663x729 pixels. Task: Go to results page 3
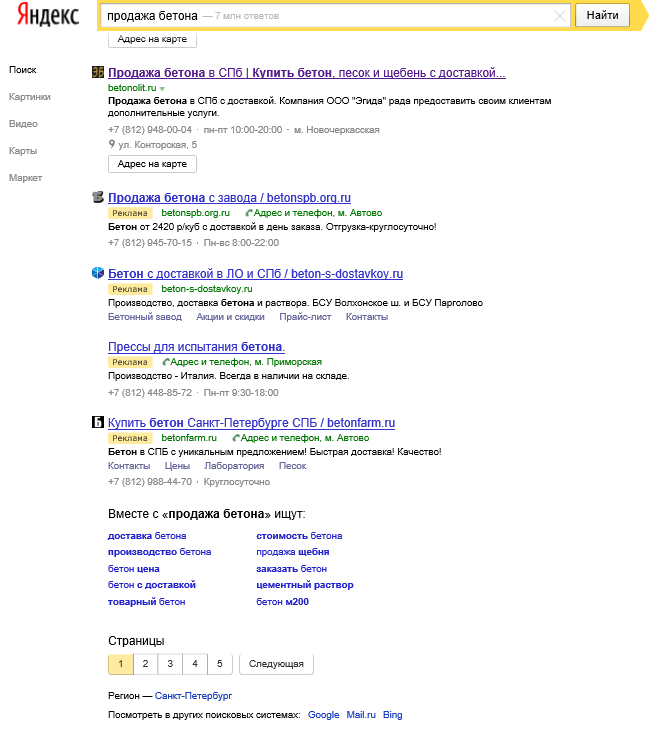click(170, 664)
